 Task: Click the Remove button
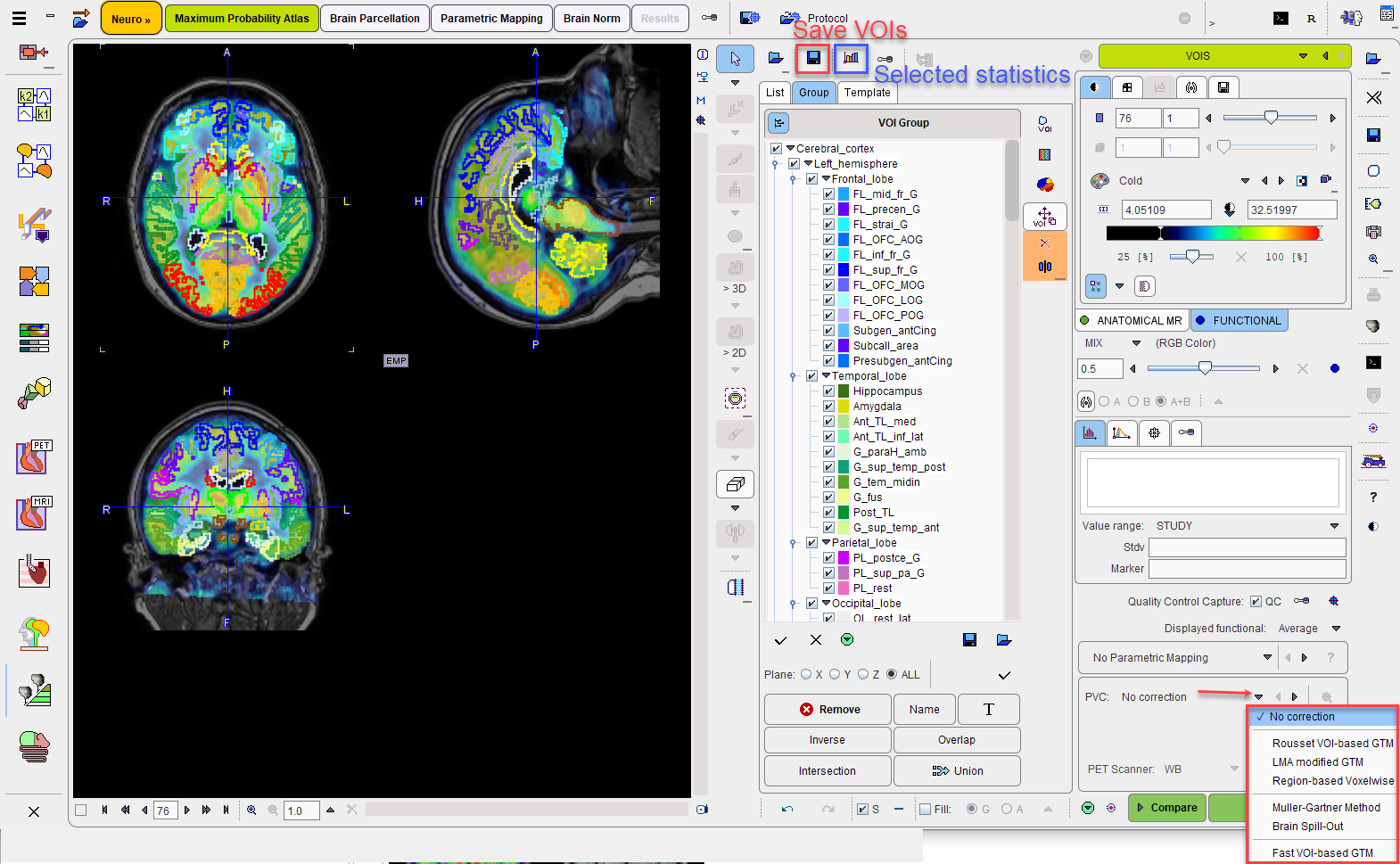pyautogui.click(x=828, y=710)
